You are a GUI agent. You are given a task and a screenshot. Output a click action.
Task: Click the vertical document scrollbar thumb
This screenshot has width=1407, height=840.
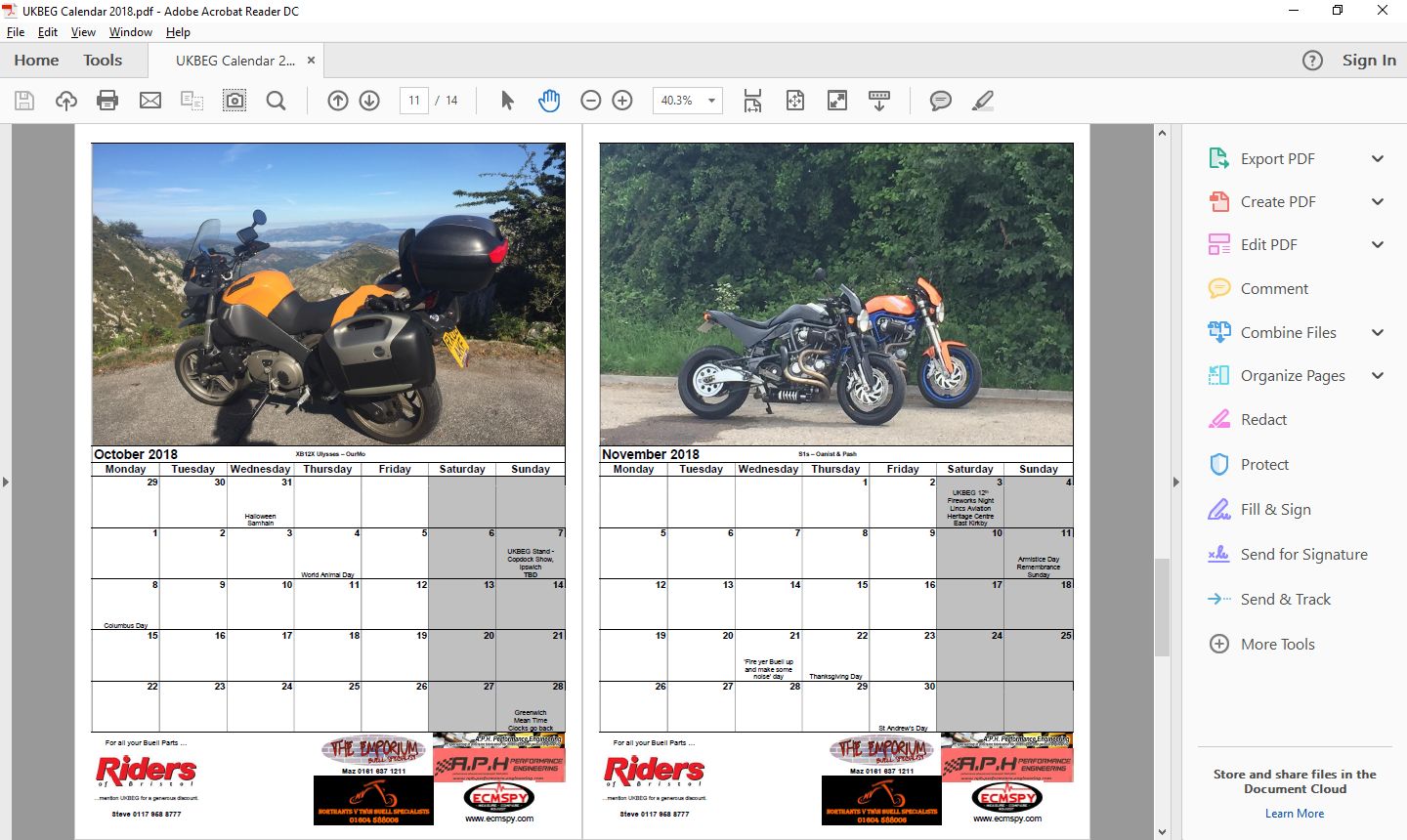pos(1162,606)
